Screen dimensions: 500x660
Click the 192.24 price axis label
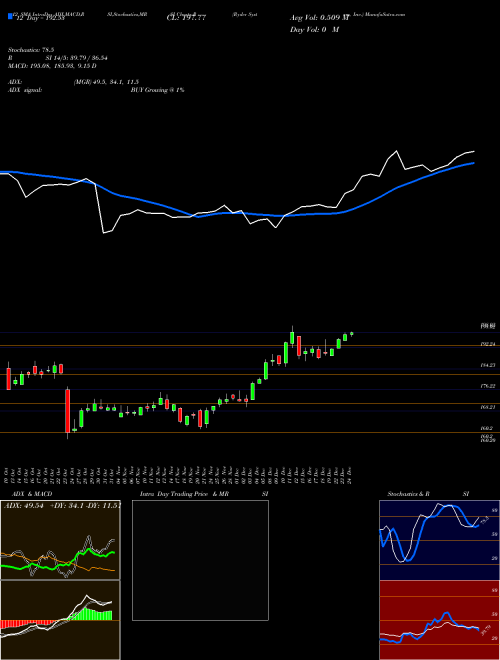coord(488,344)
